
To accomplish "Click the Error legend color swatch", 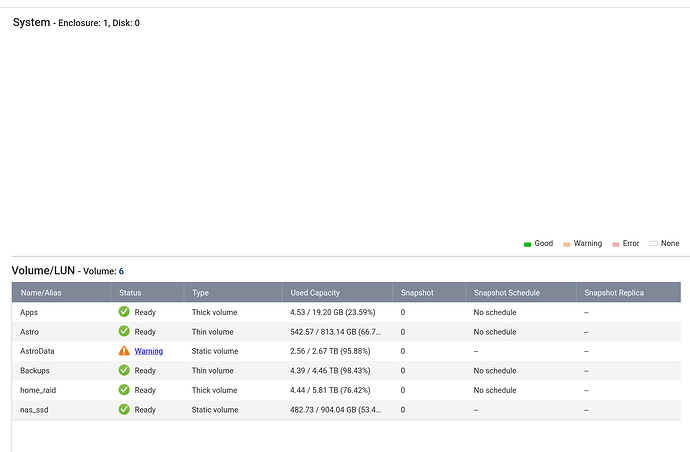I will (616, 244).
